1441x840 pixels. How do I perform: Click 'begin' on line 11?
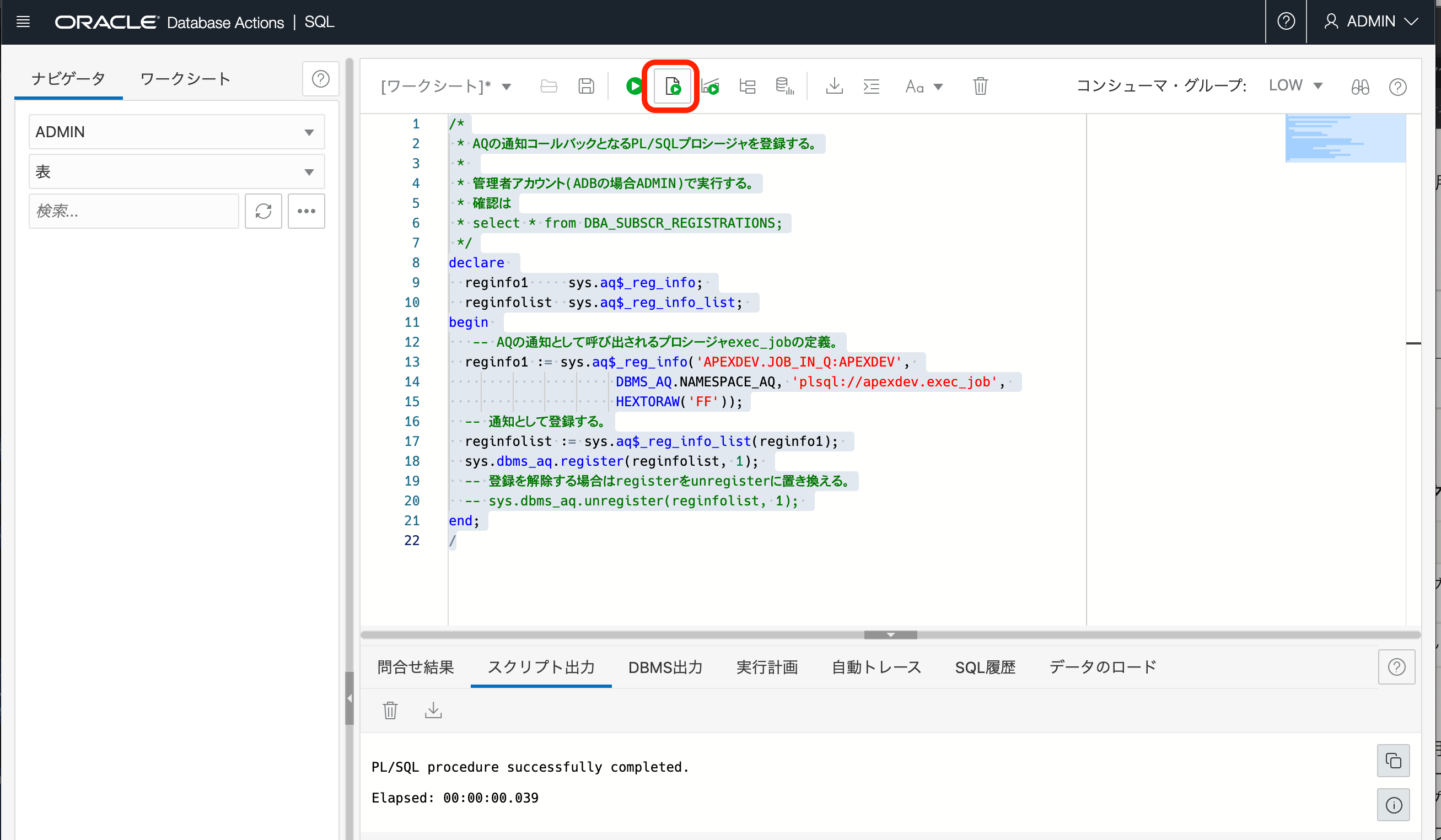[x=469, y=322]
